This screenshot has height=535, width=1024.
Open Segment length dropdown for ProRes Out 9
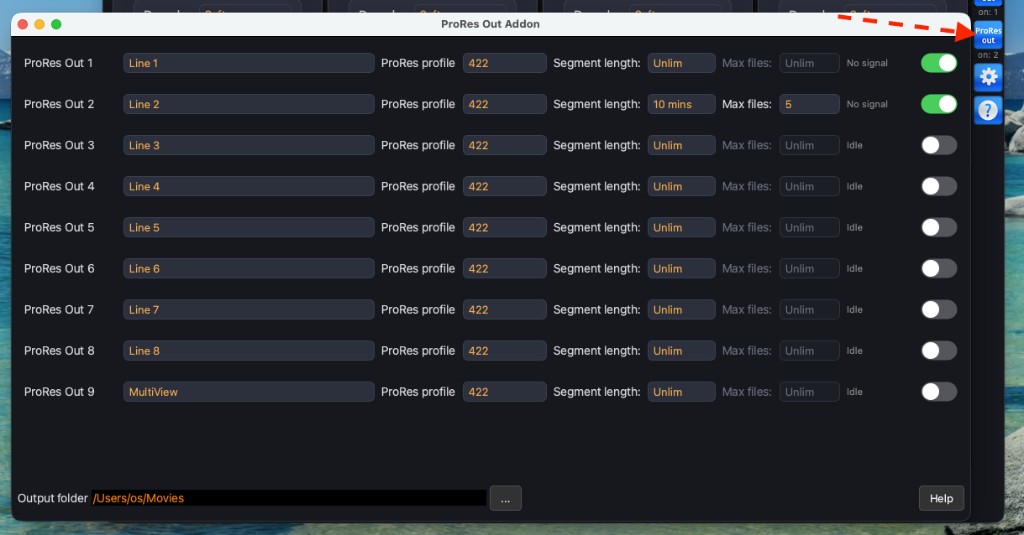[x=681, y=392]
